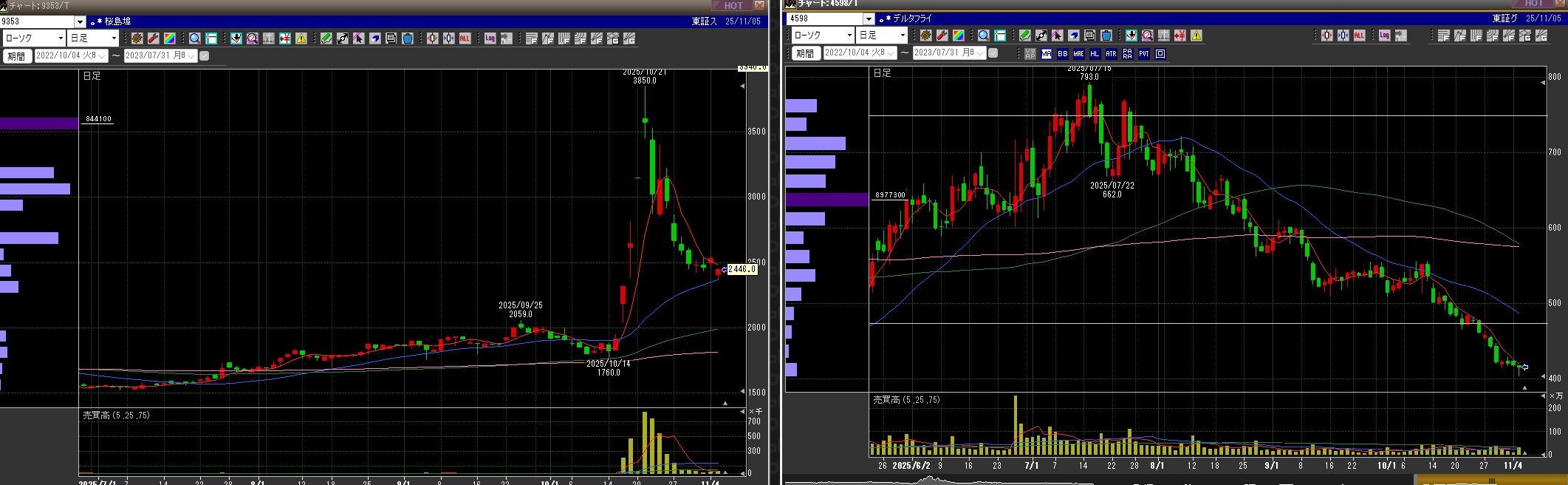The height and width of the screenshot is (485, 1568).
Task: Click the rainbow color palette icon in left chart
Action: click(x=170, y=38)
